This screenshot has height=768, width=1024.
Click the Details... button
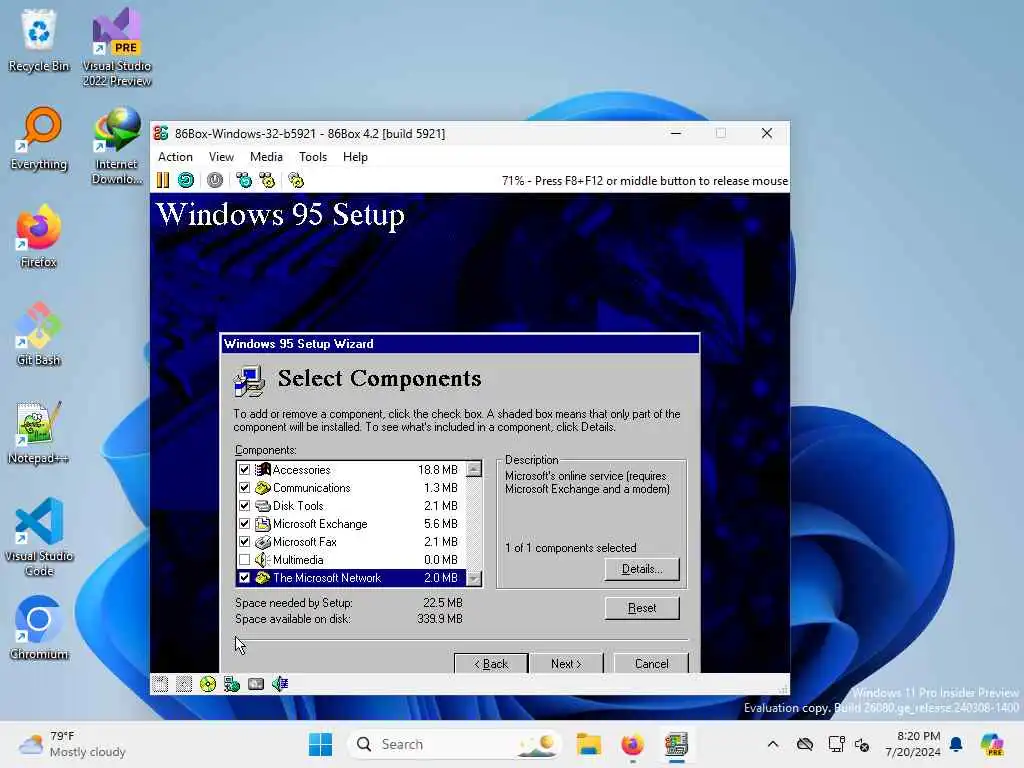point(642,569)
